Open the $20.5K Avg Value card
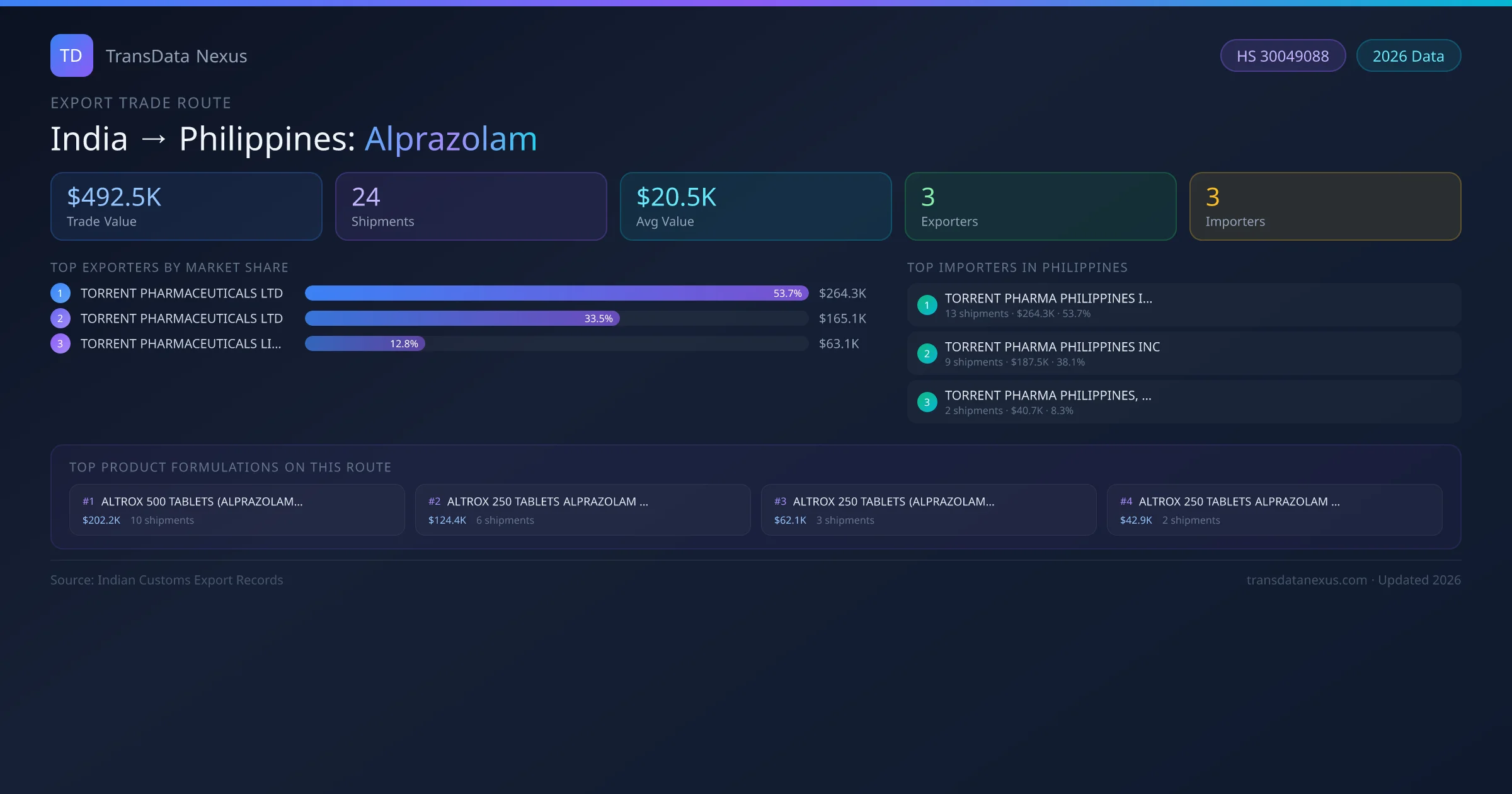Screen dimensions: 1512x794 click(x=755, y=207)
